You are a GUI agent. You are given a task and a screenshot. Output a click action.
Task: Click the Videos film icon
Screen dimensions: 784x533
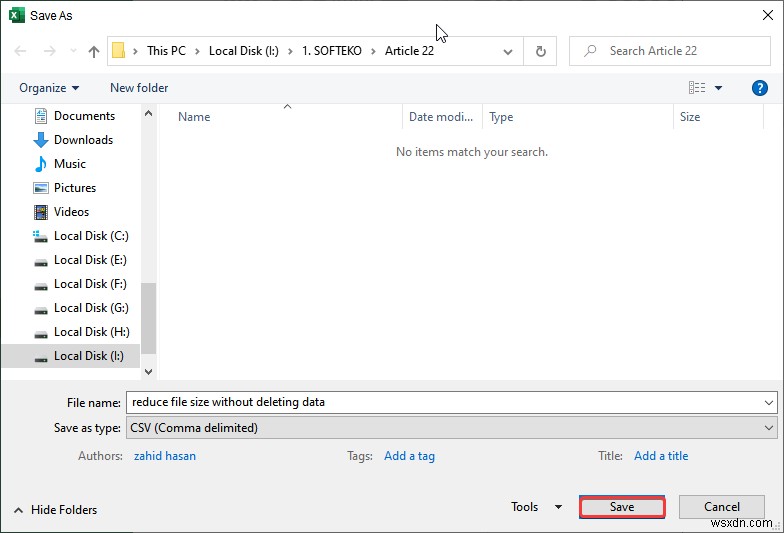click(x=40, y=212)
